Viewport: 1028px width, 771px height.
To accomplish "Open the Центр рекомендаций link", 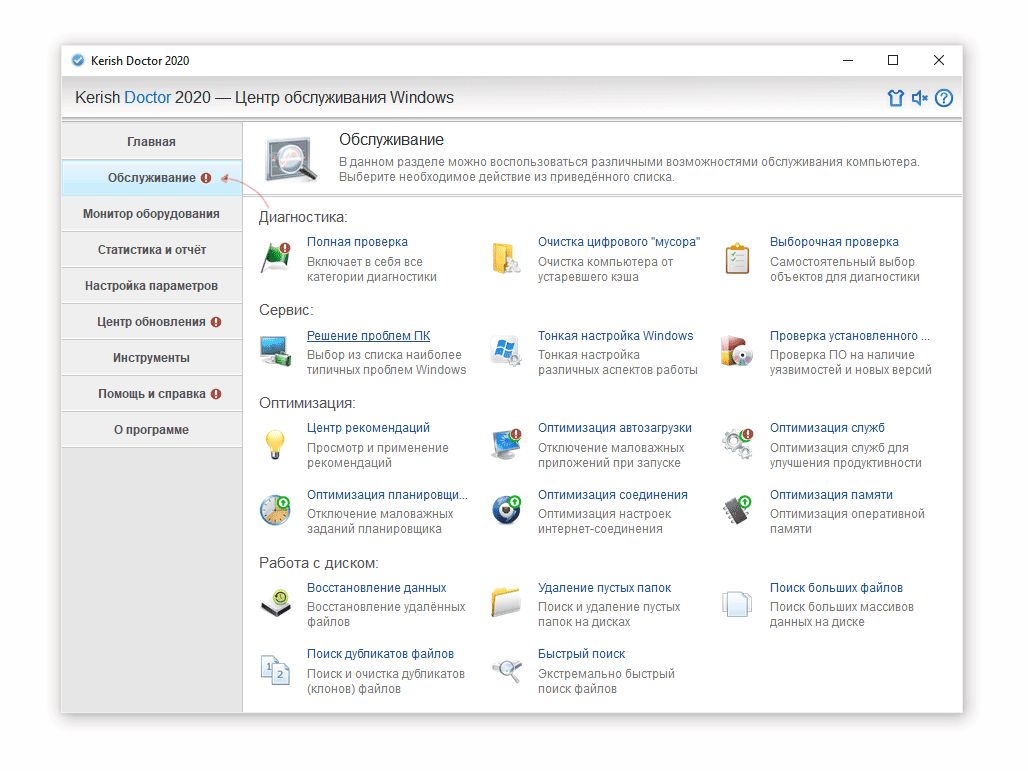I will click(368, 428).
